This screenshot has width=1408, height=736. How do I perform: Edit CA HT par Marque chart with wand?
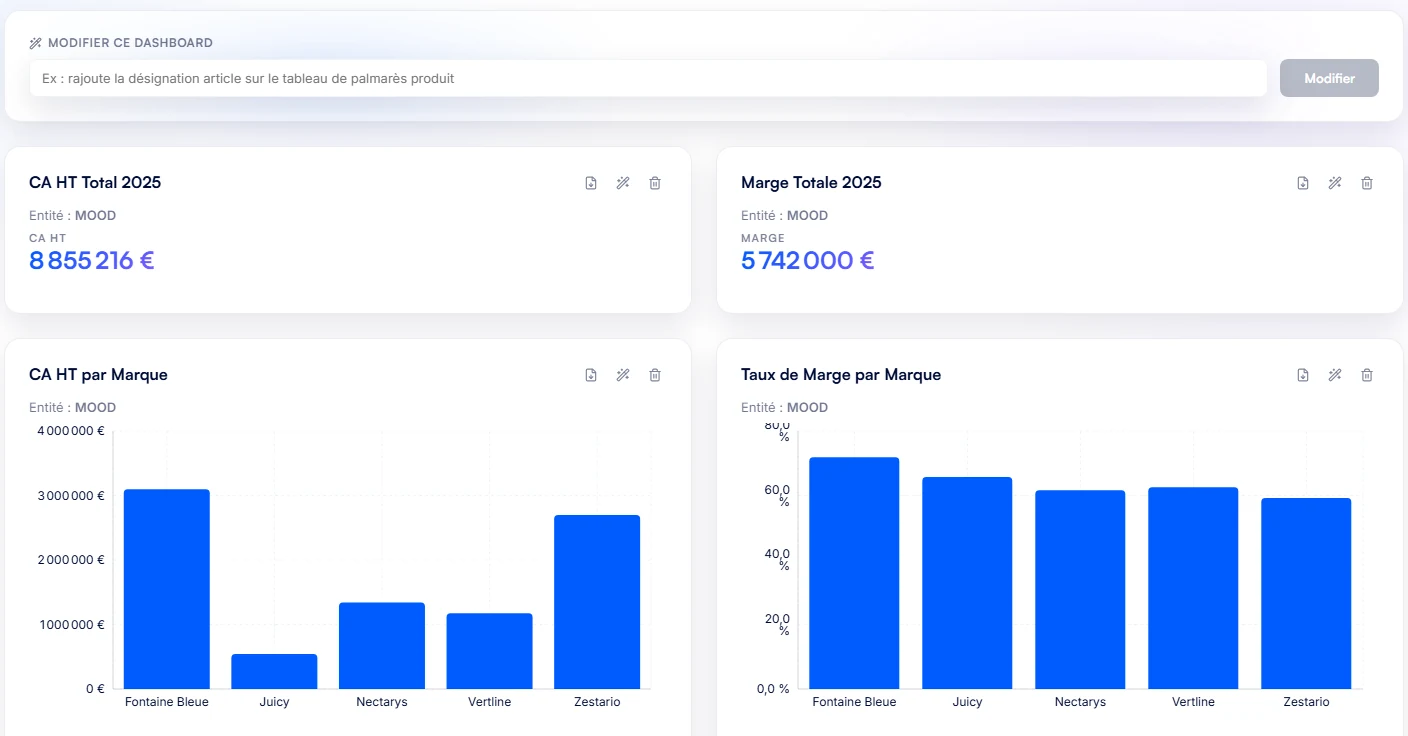tap(623, 375)
